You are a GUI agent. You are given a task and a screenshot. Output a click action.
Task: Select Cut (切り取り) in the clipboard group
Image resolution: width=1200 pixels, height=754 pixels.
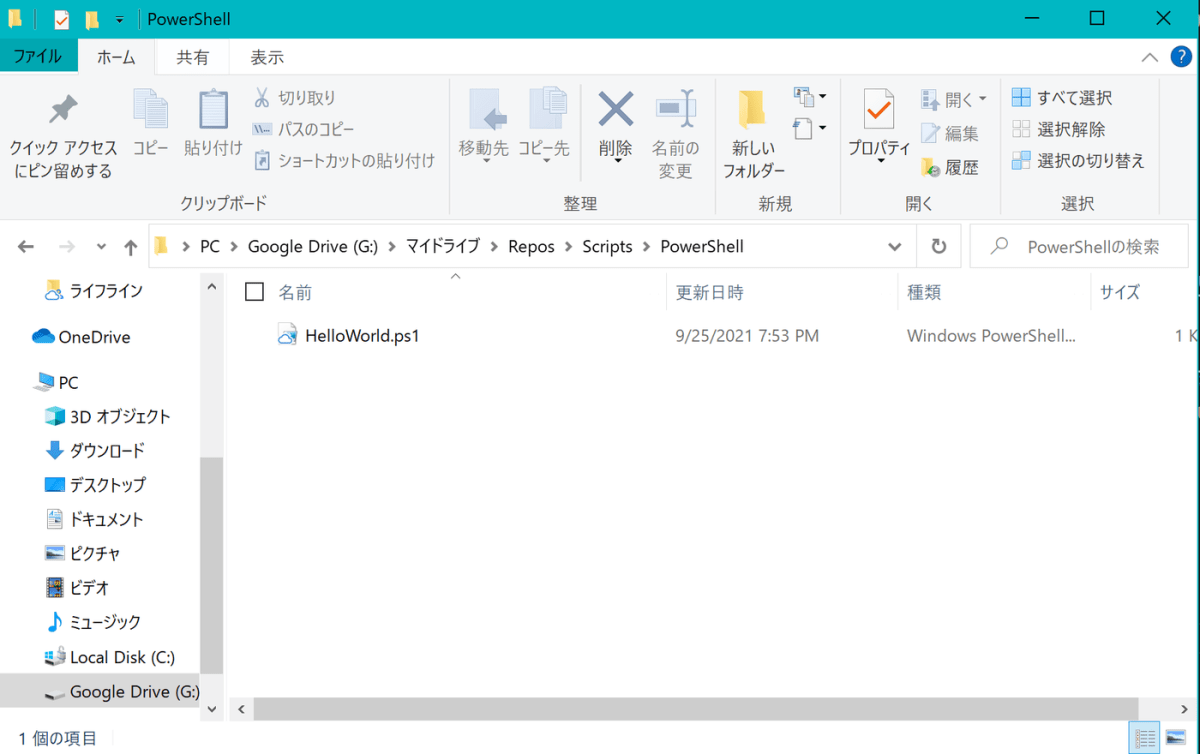click(294, 98)
